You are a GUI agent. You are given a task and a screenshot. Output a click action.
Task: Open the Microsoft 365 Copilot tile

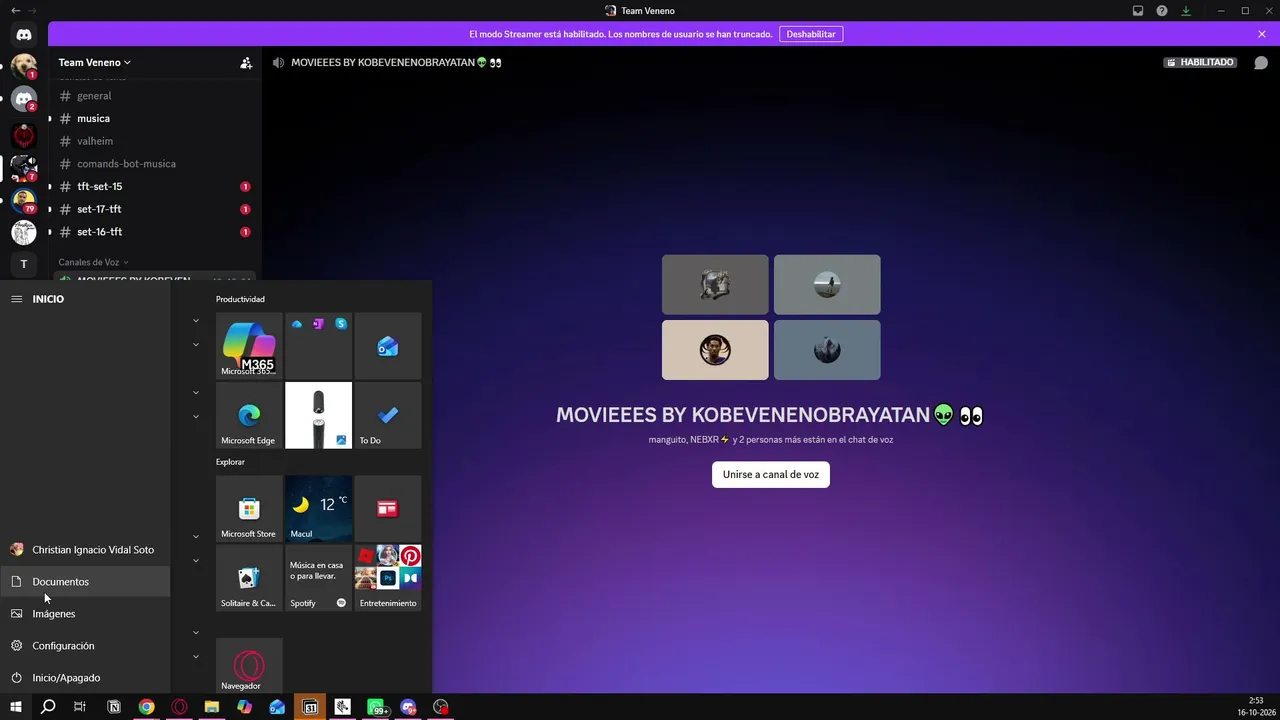249,346
